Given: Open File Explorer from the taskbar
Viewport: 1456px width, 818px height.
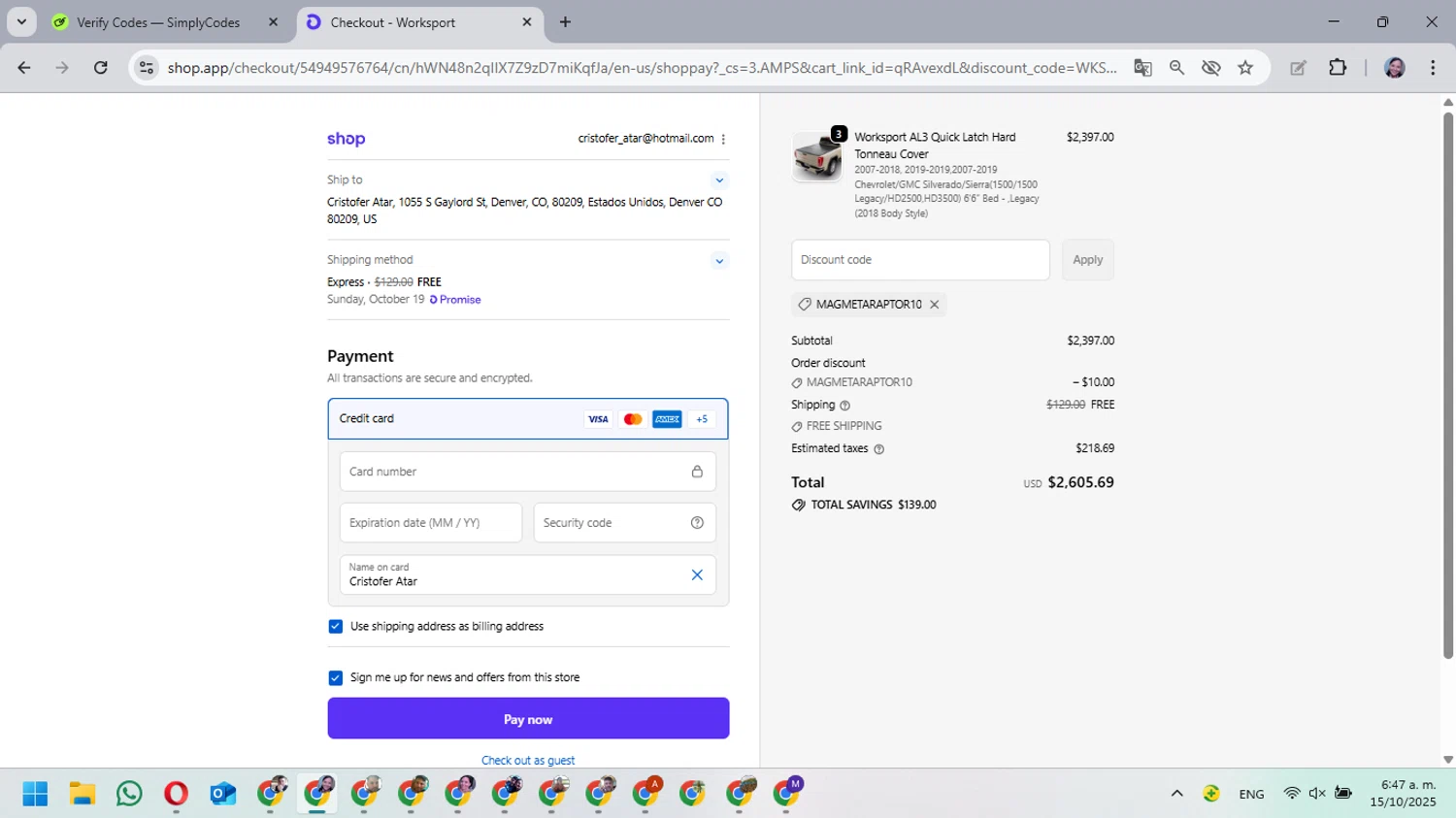Looking at the screenshot, I should (x=83, y=794).
